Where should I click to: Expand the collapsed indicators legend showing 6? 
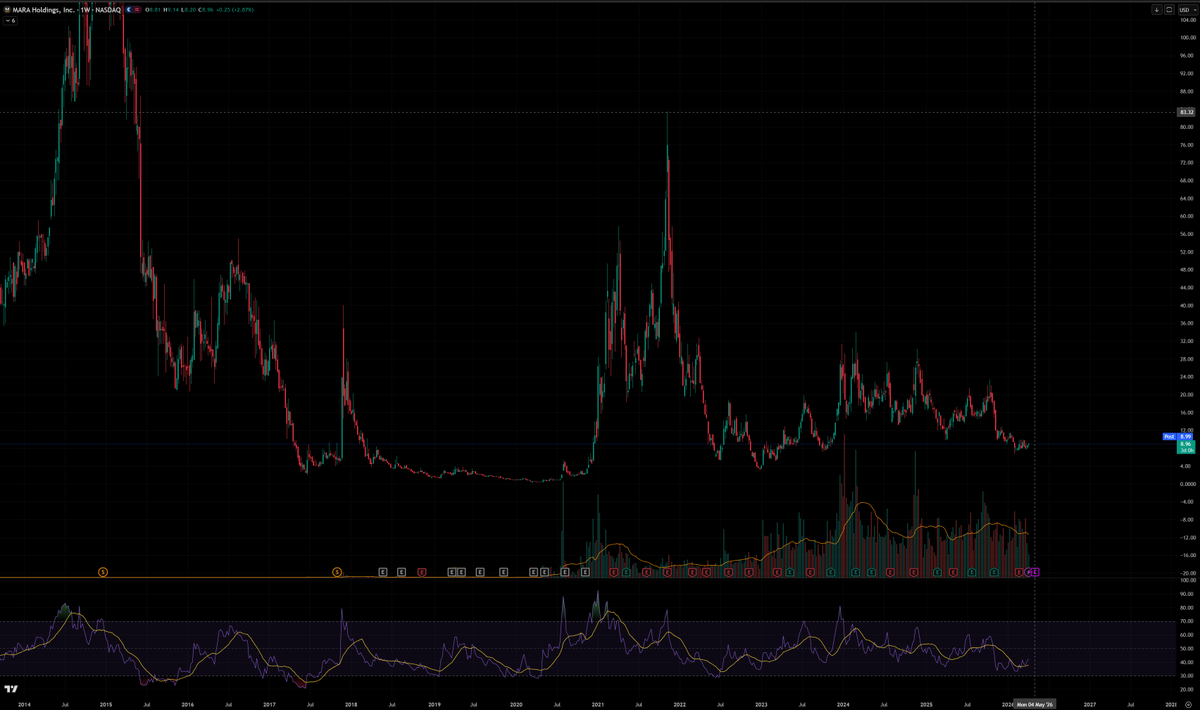pyautogui.click(x=10, y=21)
